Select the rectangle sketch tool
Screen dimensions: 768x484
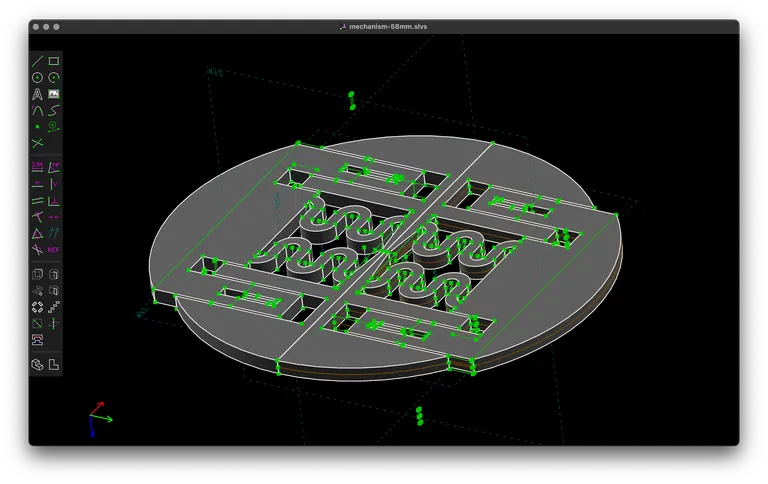pos(54,61)
